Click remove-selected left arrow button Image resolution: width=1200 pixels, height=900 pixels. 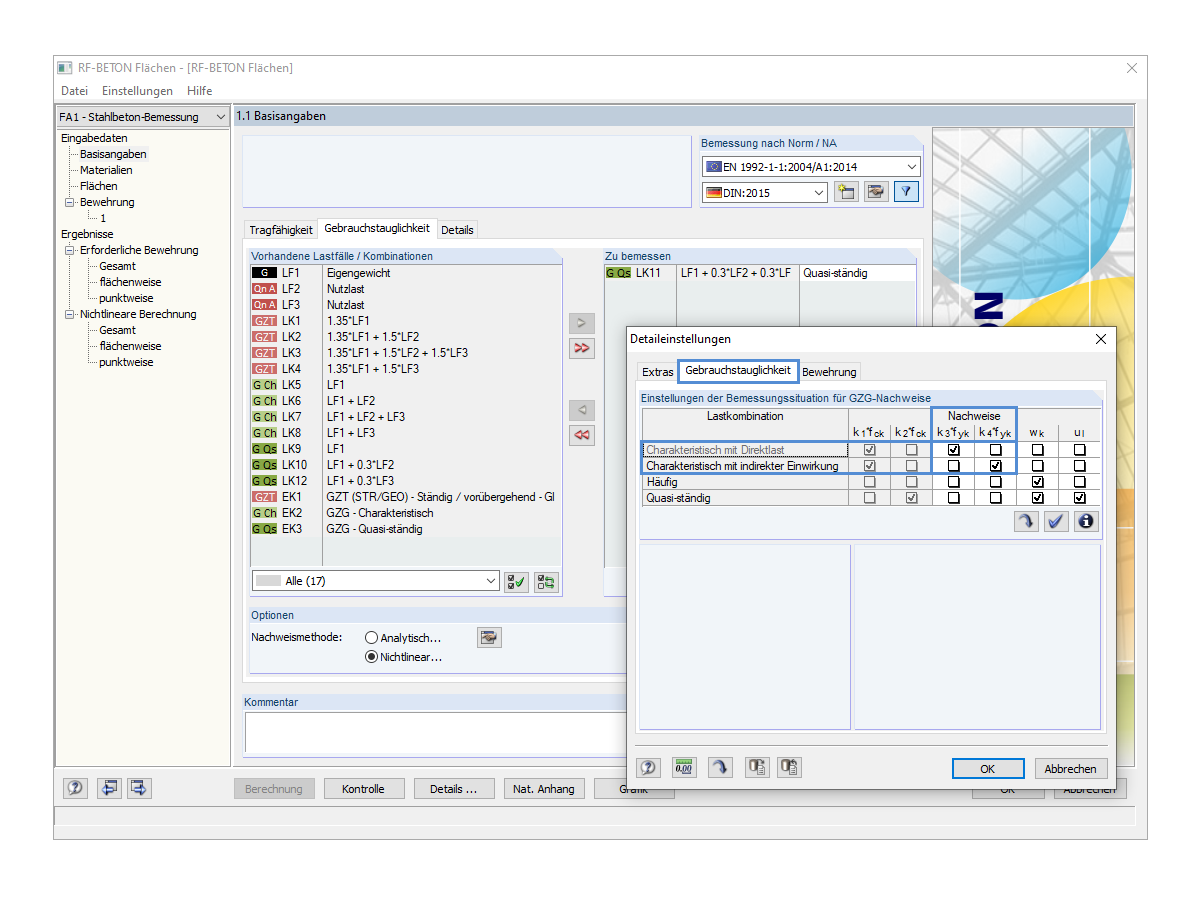pos(581,410)
